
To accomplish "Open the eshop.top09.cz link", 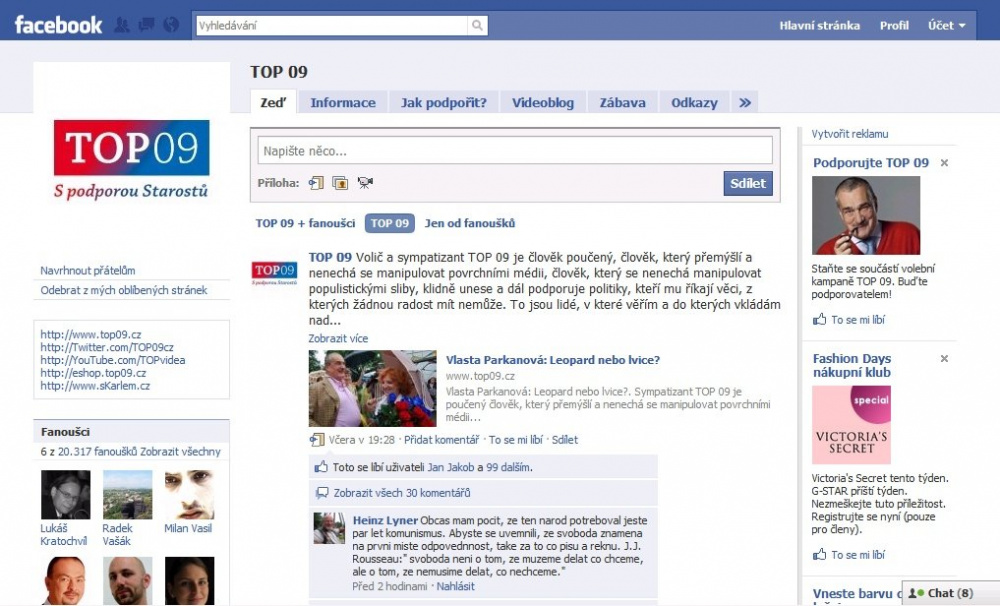I will point(93,373).
